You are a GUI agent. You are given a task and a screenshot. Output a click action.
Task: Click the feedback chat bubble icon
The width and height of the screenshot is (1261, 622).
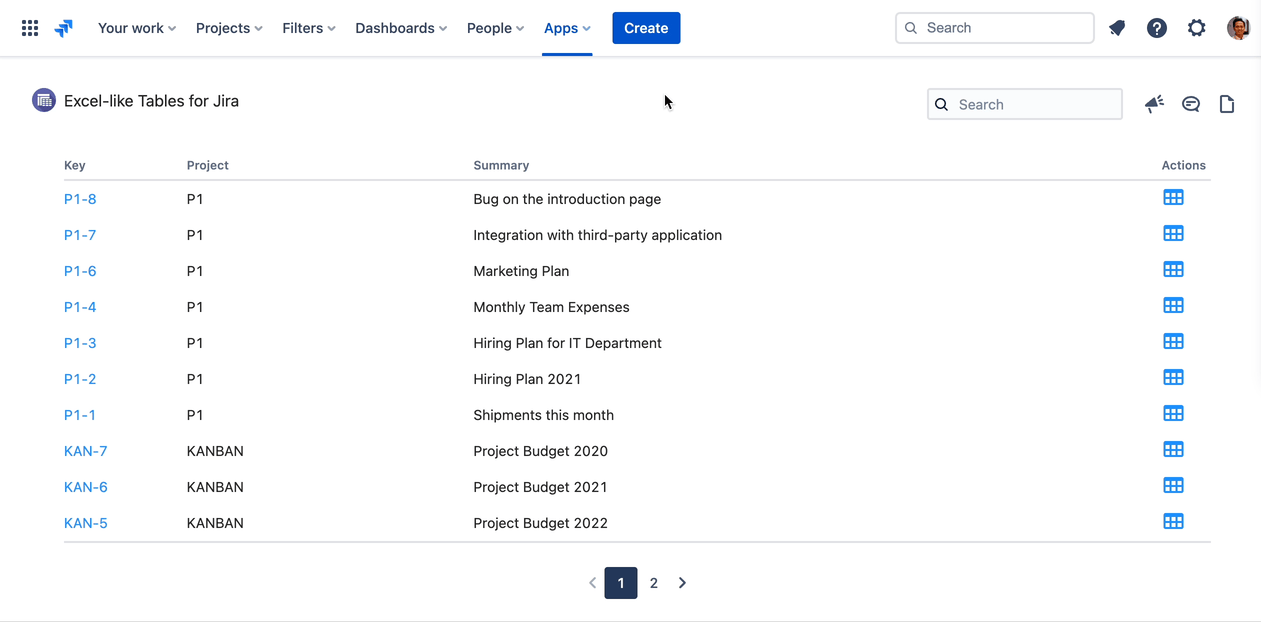(1191, 104)
